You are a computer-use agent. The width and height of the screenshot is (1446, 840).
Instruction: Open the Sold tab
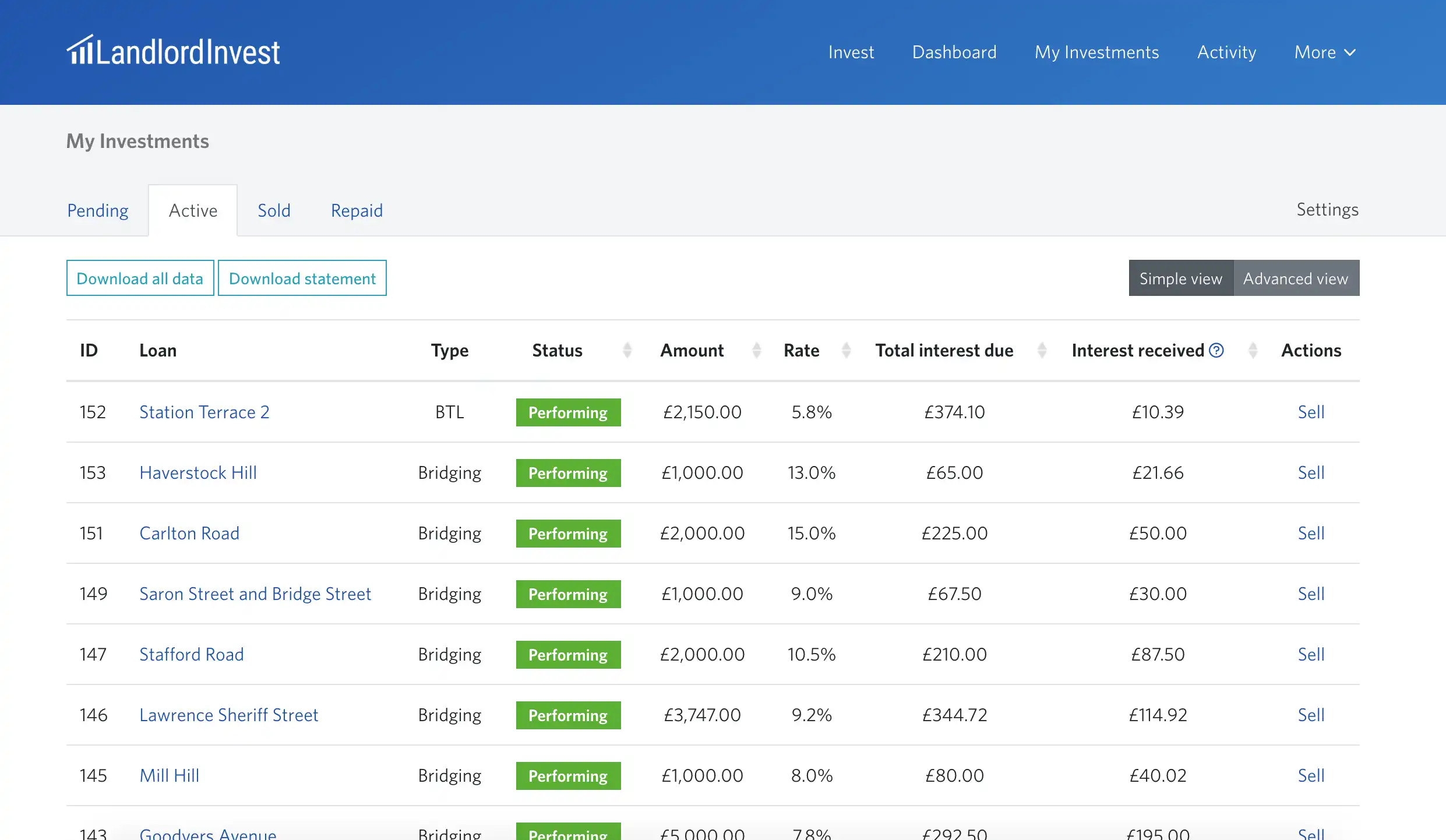[x=274, y=210]
